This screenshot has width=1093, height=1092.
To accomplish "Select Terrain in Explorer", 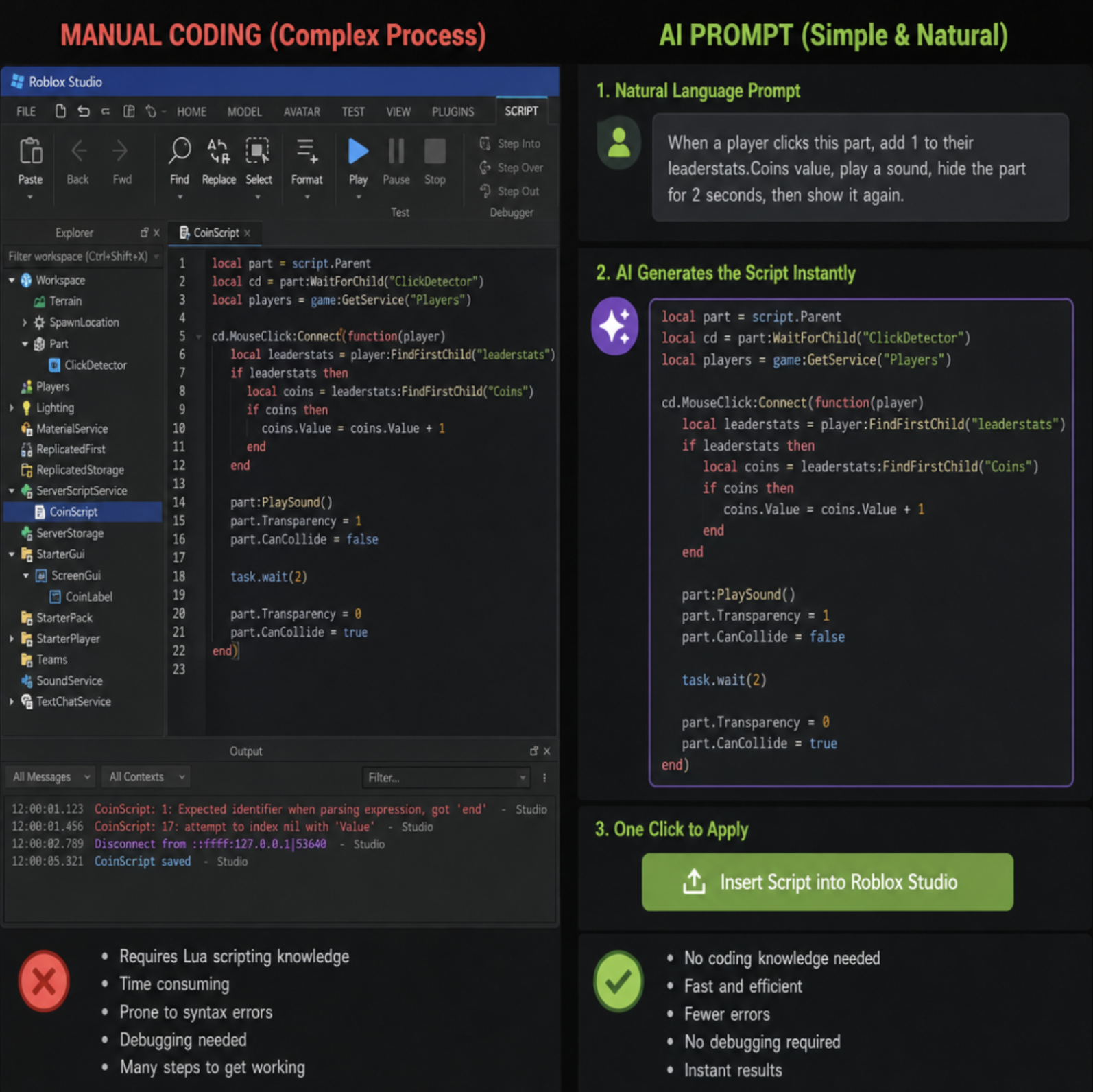I will pyautogui.click(x=58, y=301).
